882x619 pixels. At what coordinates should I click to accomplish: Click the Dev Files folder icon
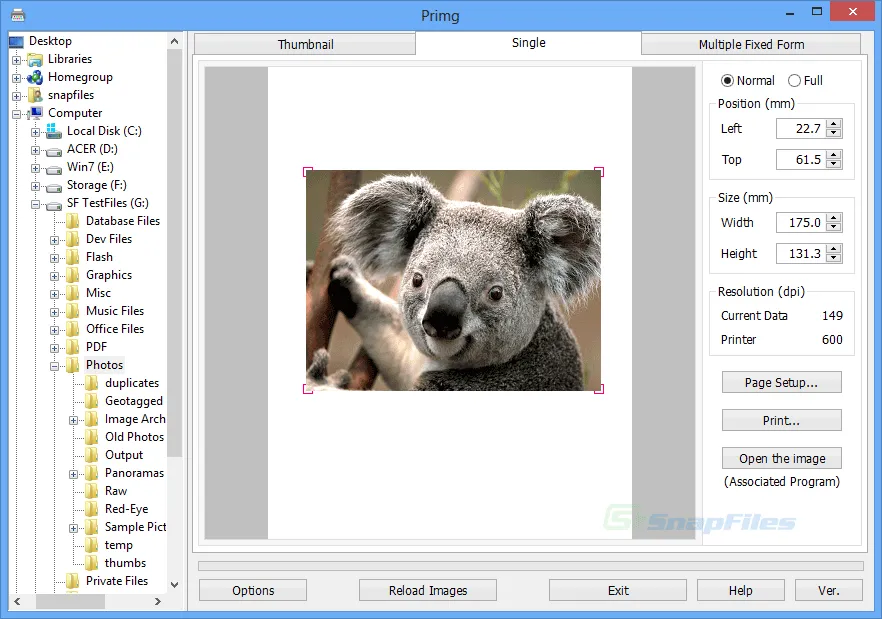(73, 239)
